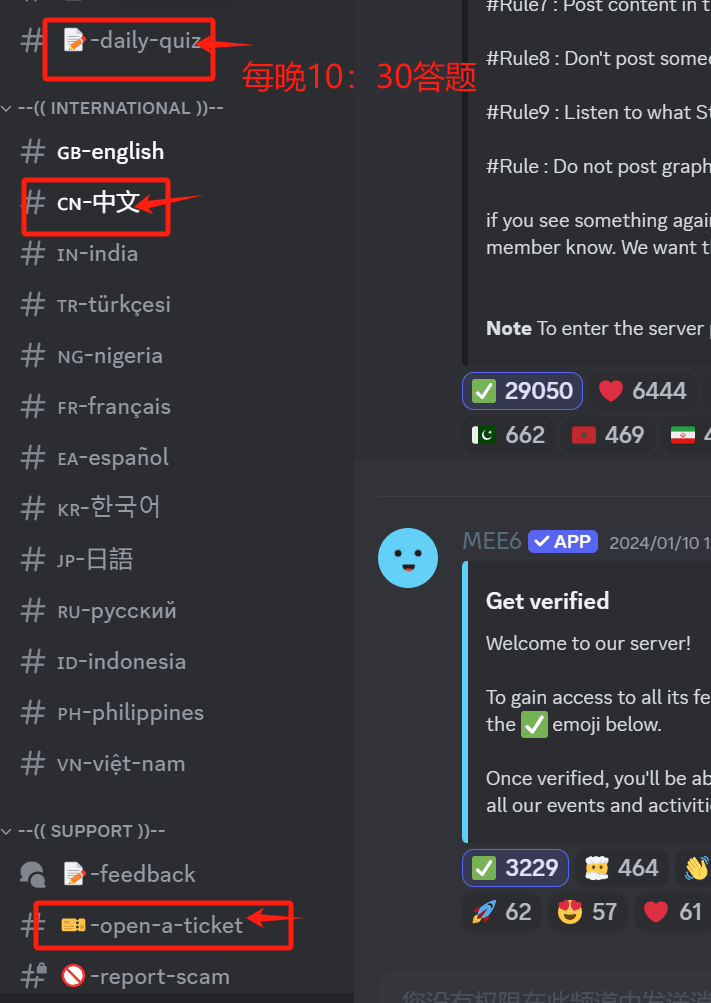Viewport: 711px width, 1003px height.
Task: React with the heart-eyes emoji showing 57
Action: (587, 912)
